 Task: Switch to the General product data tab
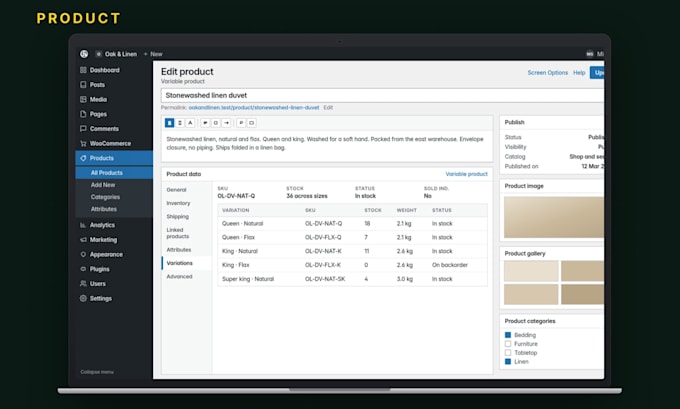click(x=177, y=190)
